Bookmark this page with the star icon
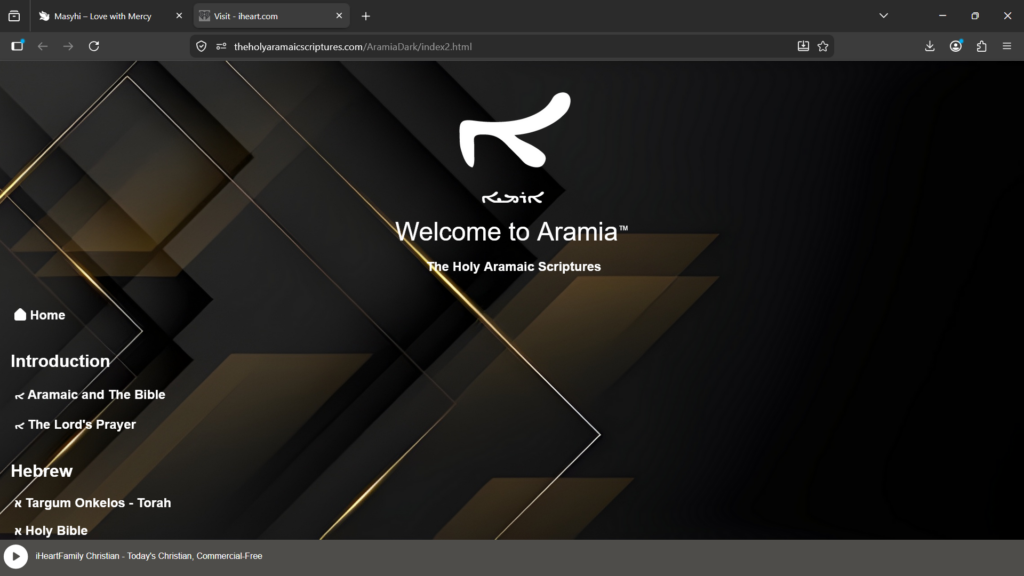 [x=823, y=46]
